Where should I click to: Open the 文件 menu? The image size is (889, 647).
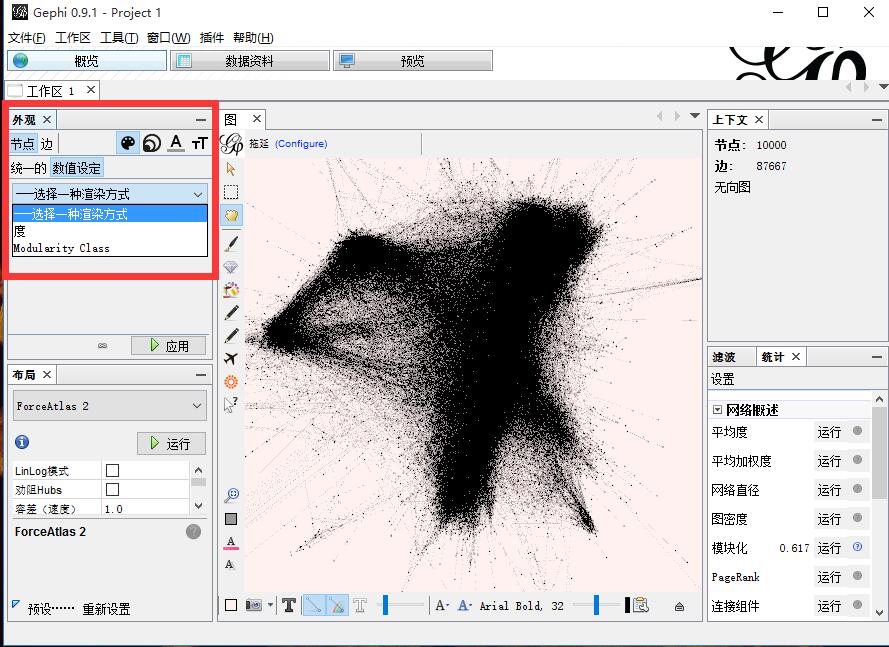click(27, 37)
